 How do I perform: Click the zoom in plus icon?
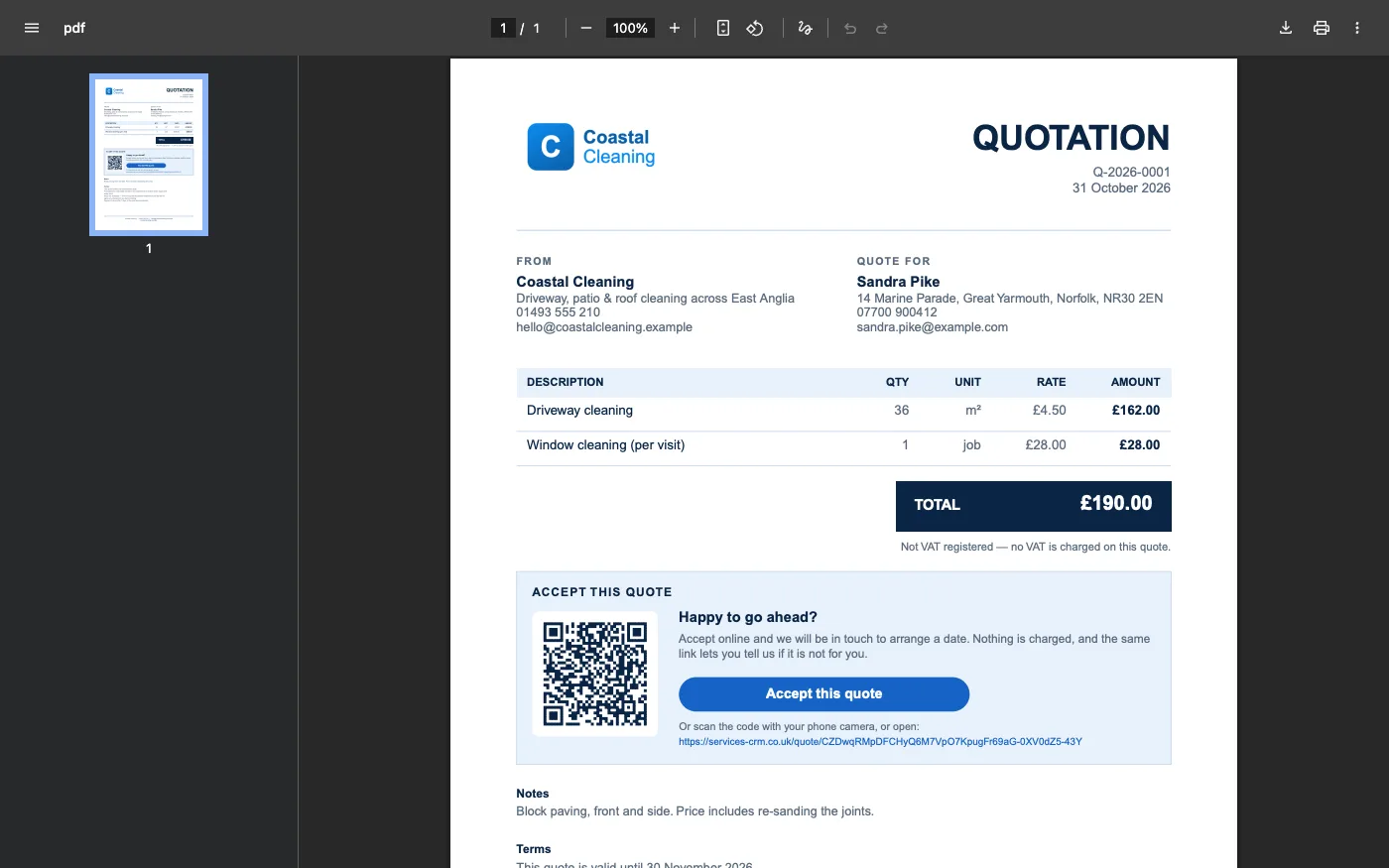click(x=675, y=28)
